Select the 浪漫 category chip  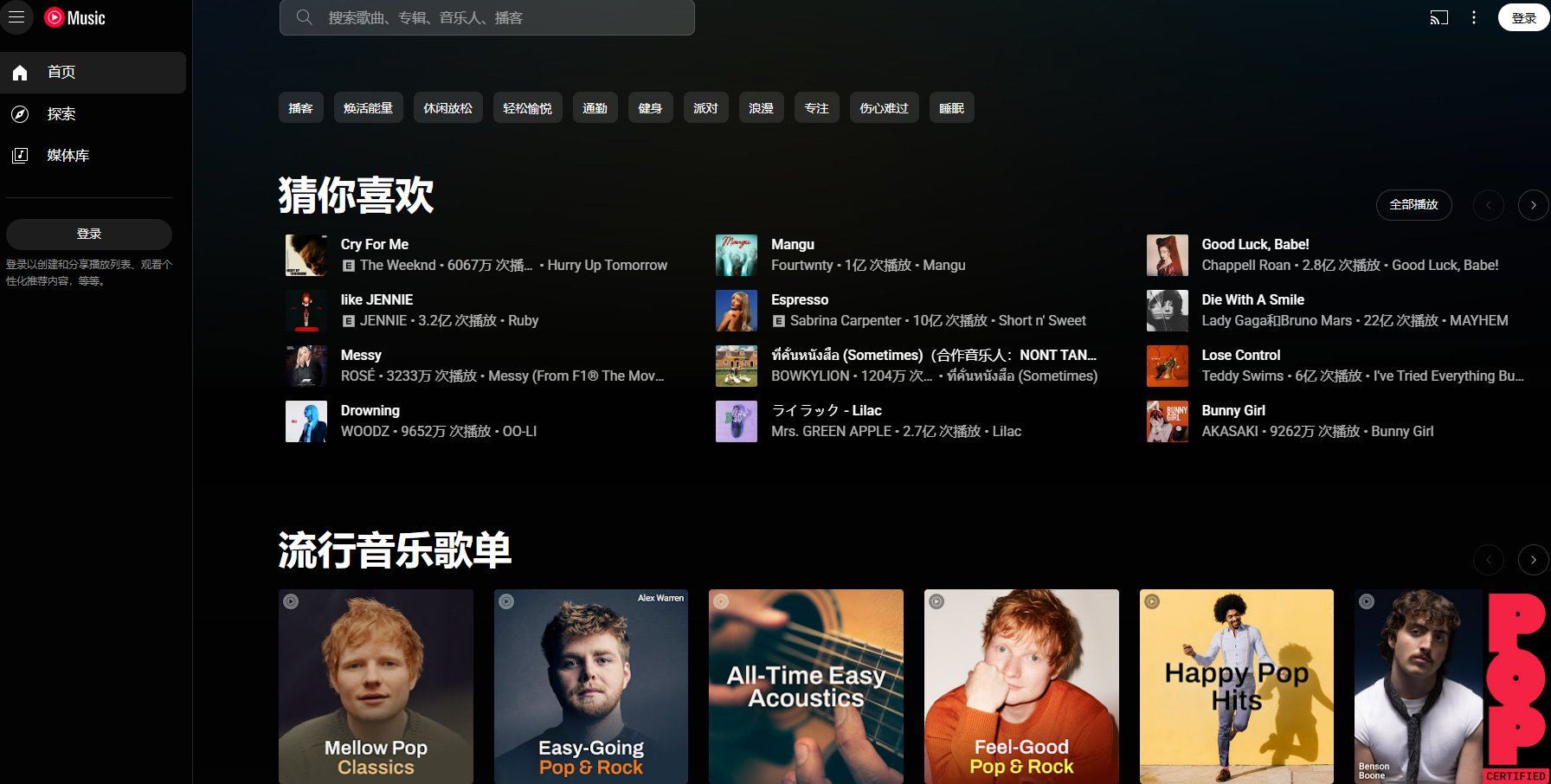[762, 108]
